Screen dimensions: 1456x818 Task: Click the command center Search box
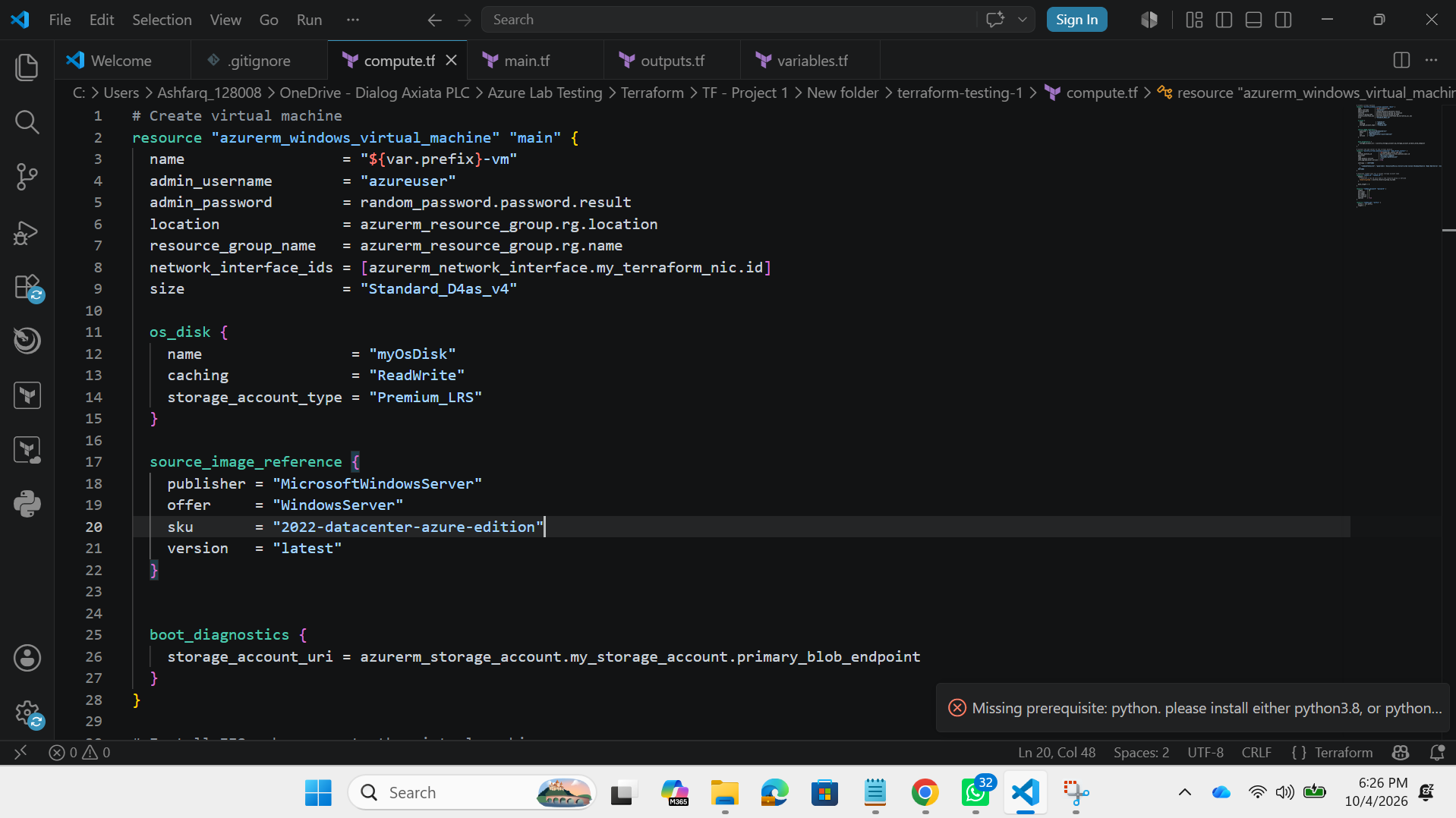coord(729,20)
